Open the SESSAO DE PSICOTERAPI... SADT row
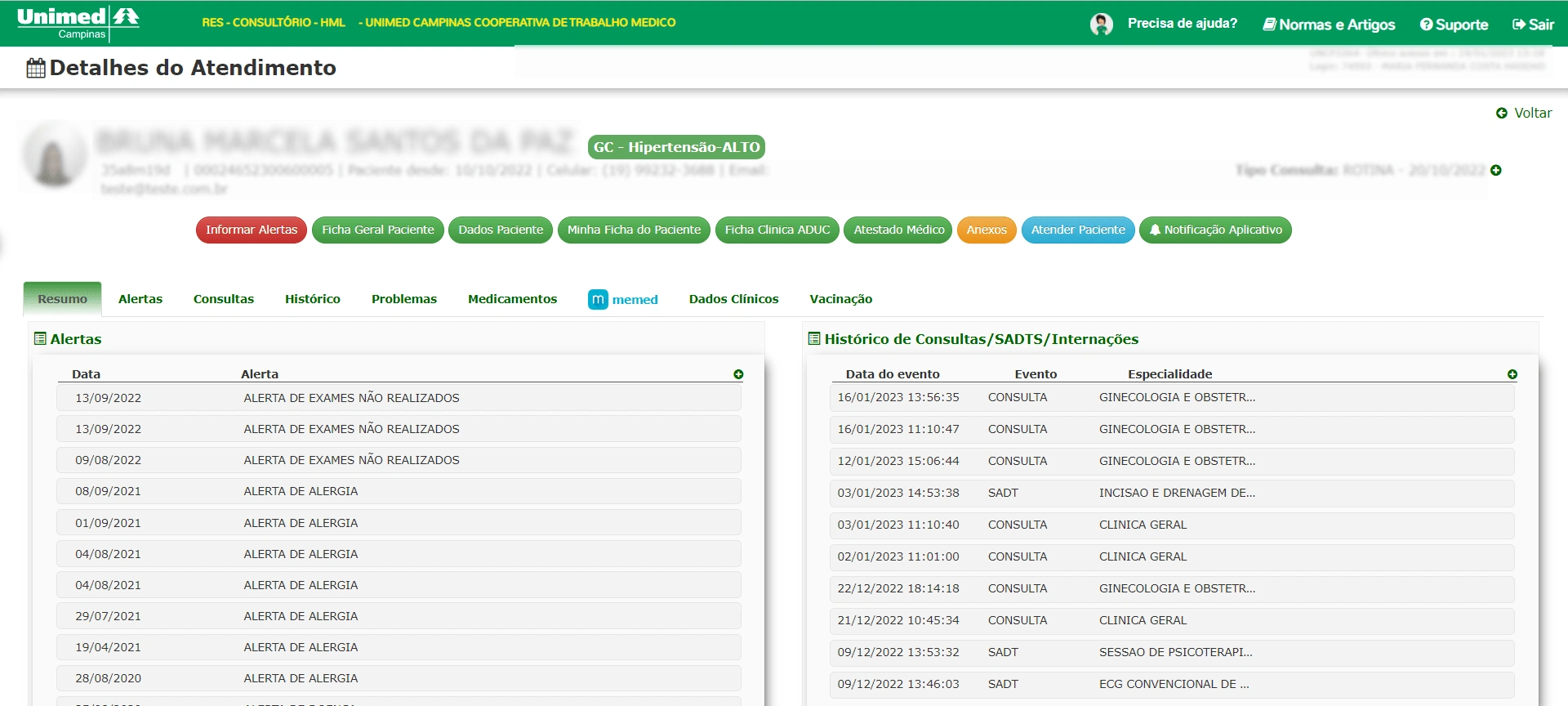The width and height of the screenshot is (1568, 706). (x=1172, y=652)
